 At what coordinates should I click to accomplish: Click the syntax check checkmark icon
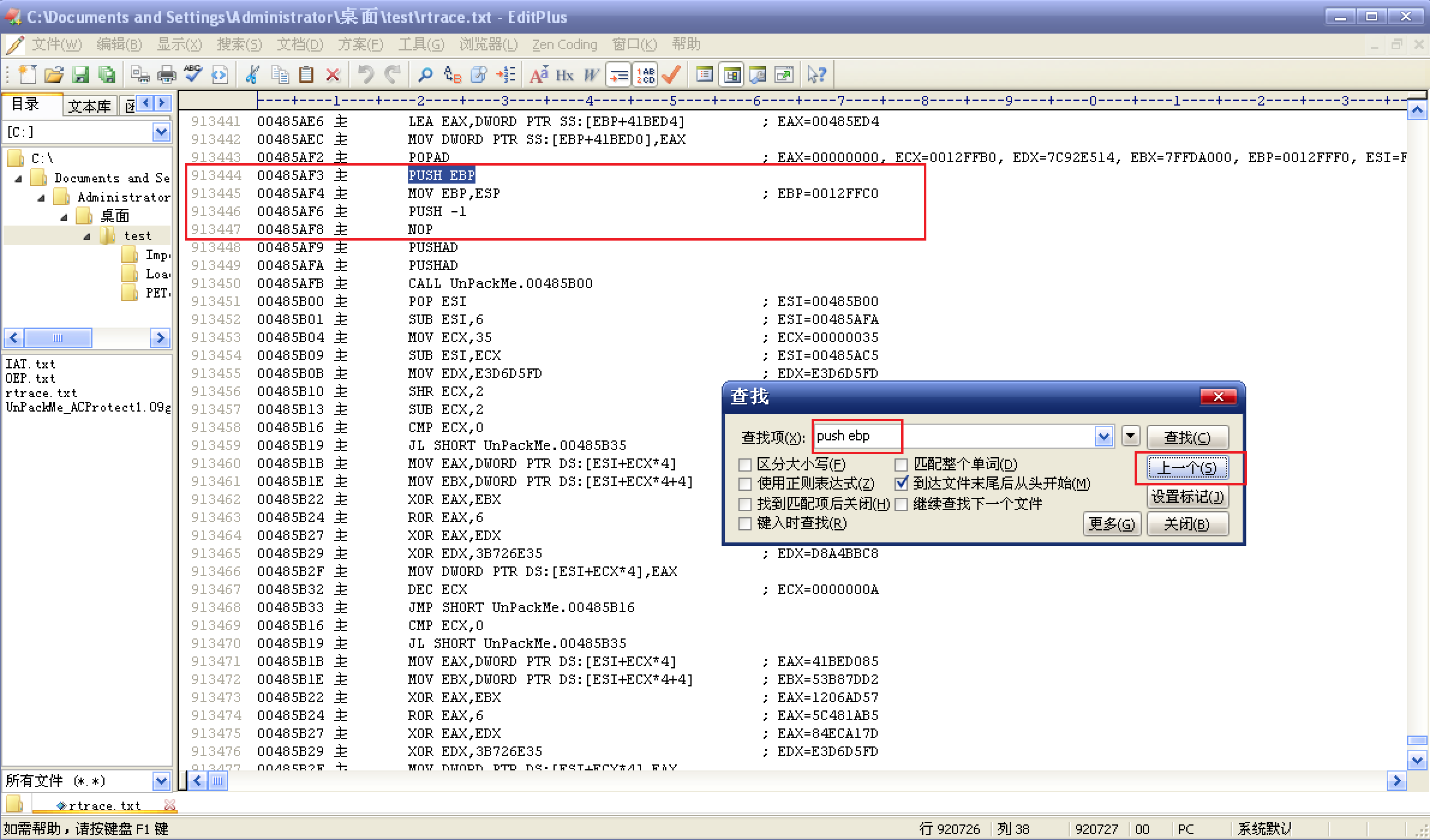tap(671, 74)
